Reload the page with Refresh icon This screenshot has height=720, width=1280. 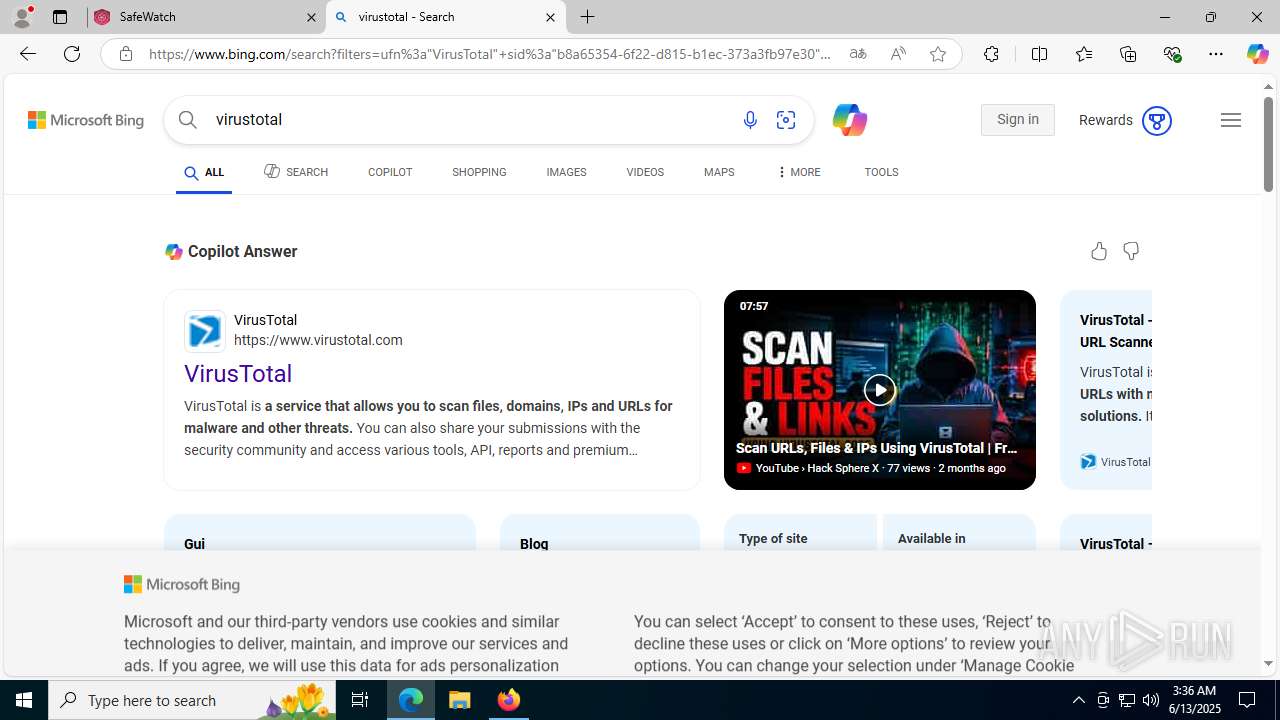point(72,54)
